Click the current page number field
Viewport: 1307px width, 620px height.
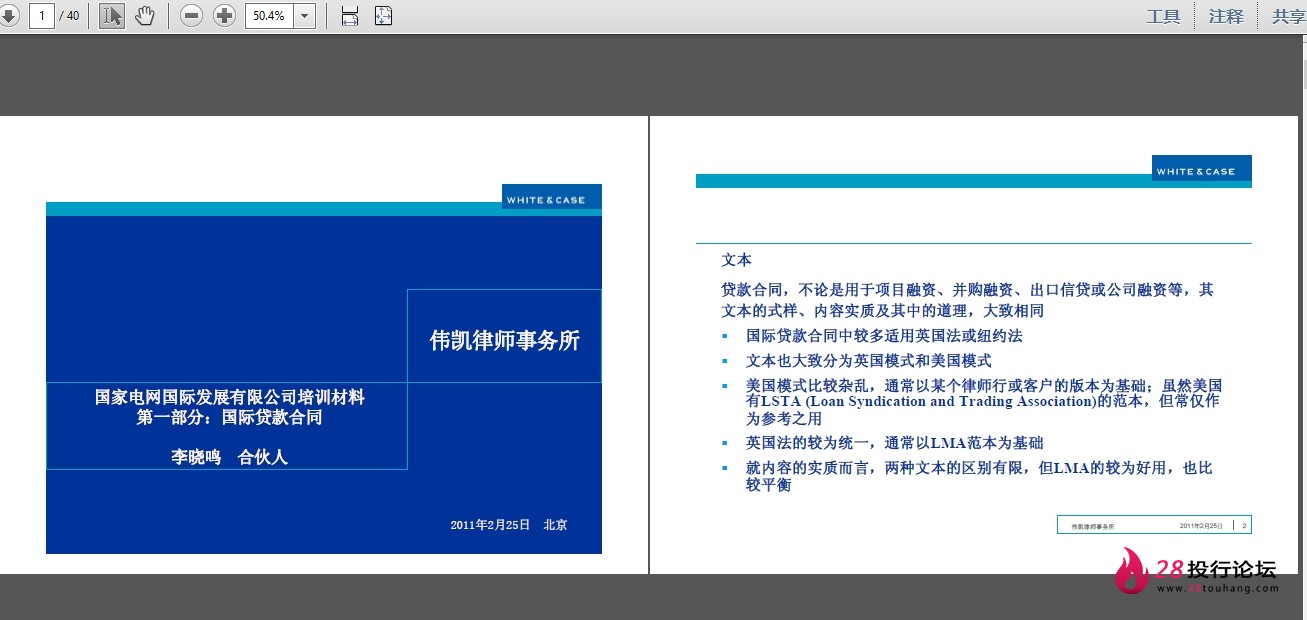pos(42,16)
